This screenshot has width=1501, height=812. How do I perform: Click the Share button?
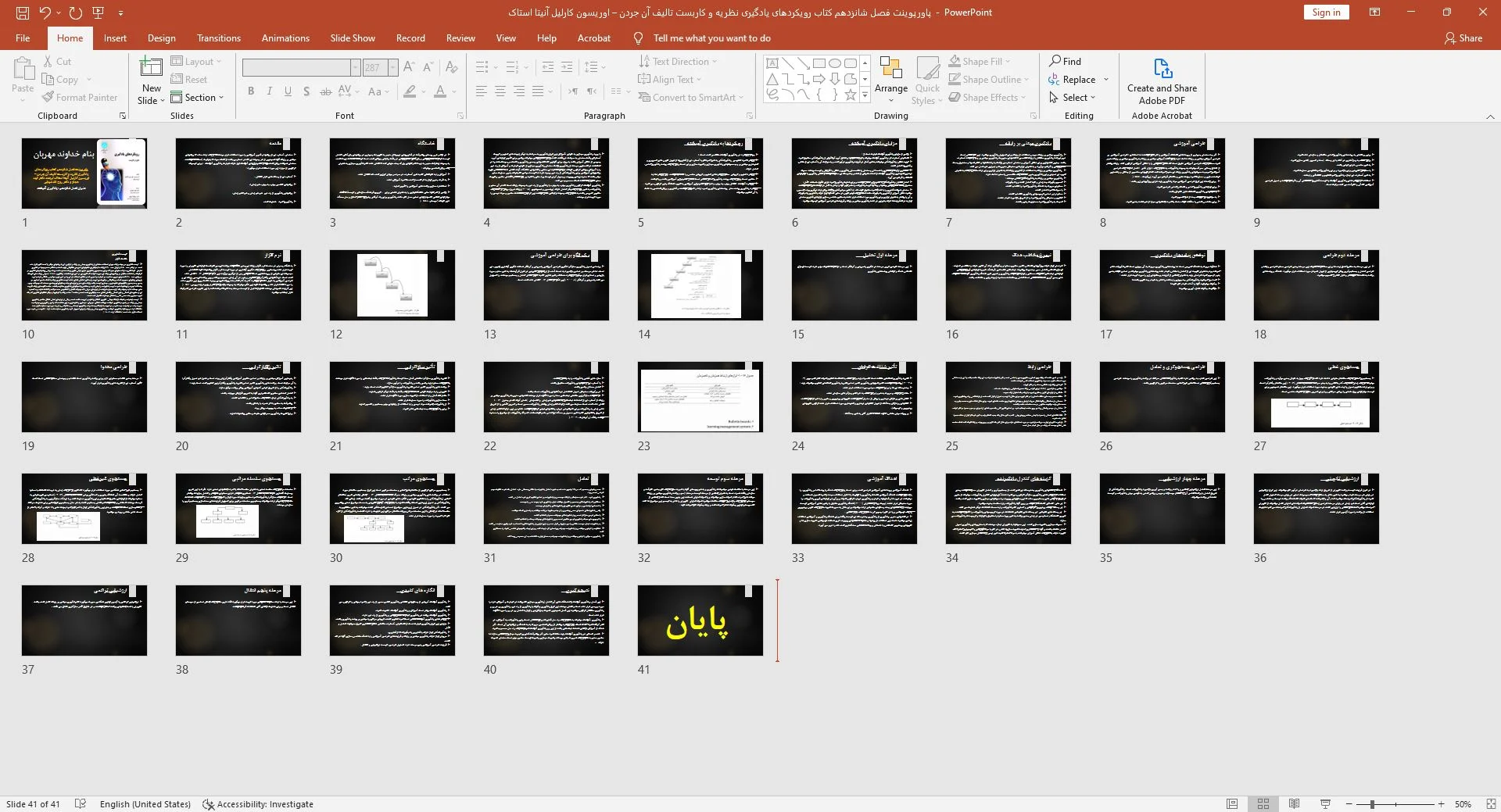pos(1463,38)
